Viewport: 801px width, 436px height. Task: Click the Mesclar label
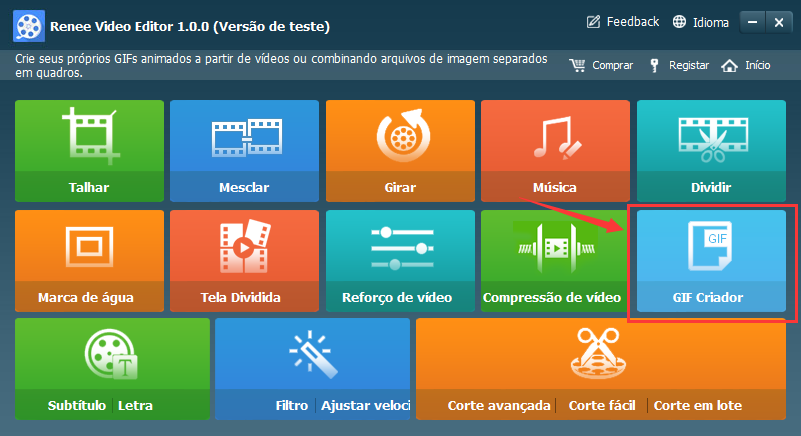(244, 188)
